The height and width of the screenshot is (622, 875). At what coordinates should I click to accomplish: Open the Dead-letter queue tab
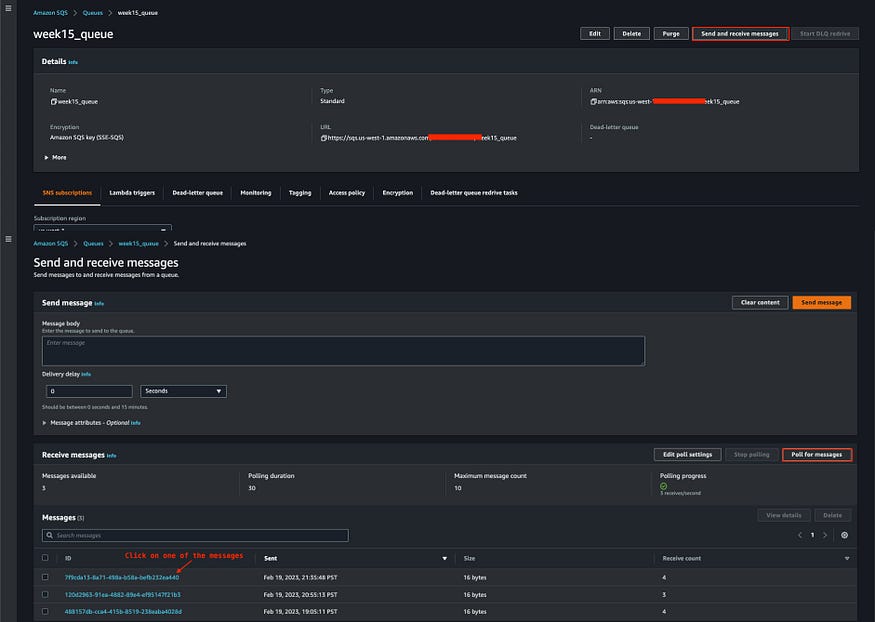(x=198, y=193)
